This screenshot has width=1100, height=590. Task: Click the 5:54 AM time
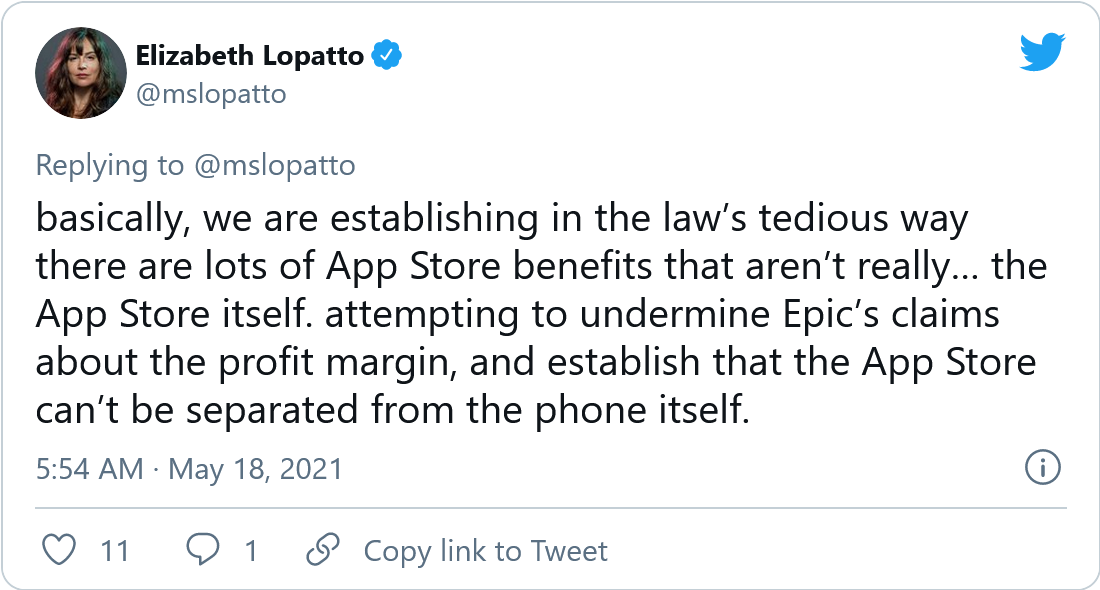(89, 469)
